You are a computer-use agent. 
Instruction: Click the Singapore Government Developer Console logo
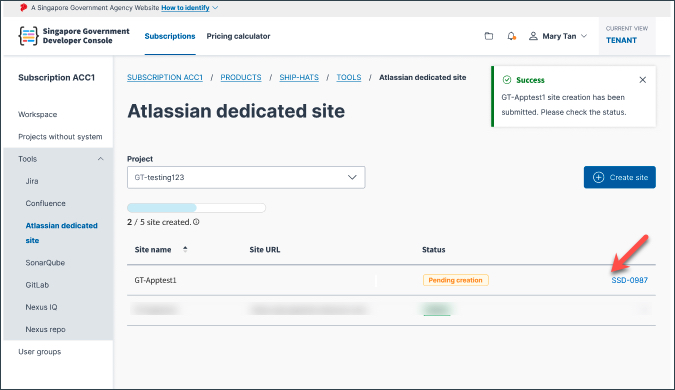coord(74,36)
